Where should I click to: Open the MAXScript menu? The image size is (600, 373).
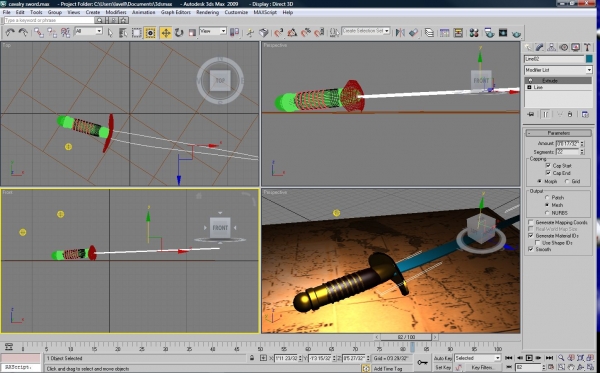tap(265, 12)
